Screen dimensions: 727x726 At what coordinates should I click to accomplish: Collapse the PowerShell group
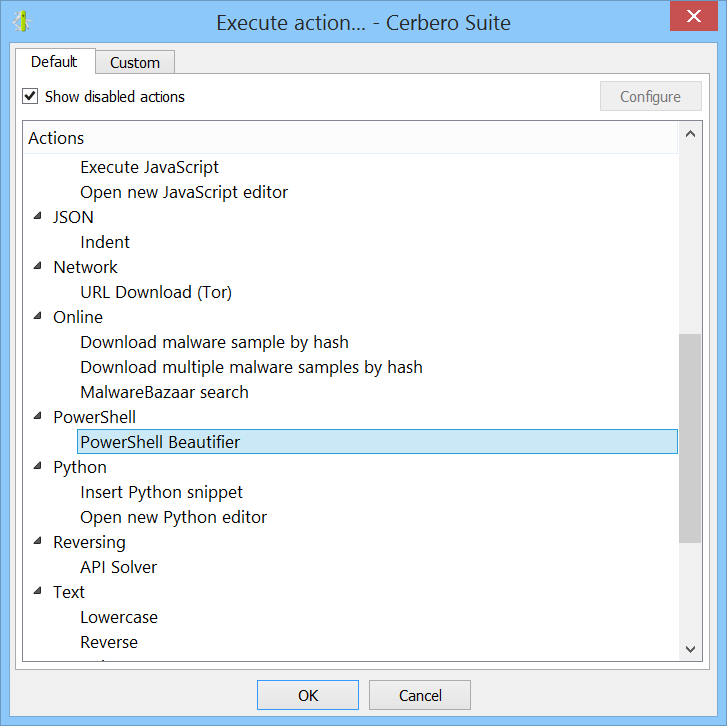[x=38, y=416]
